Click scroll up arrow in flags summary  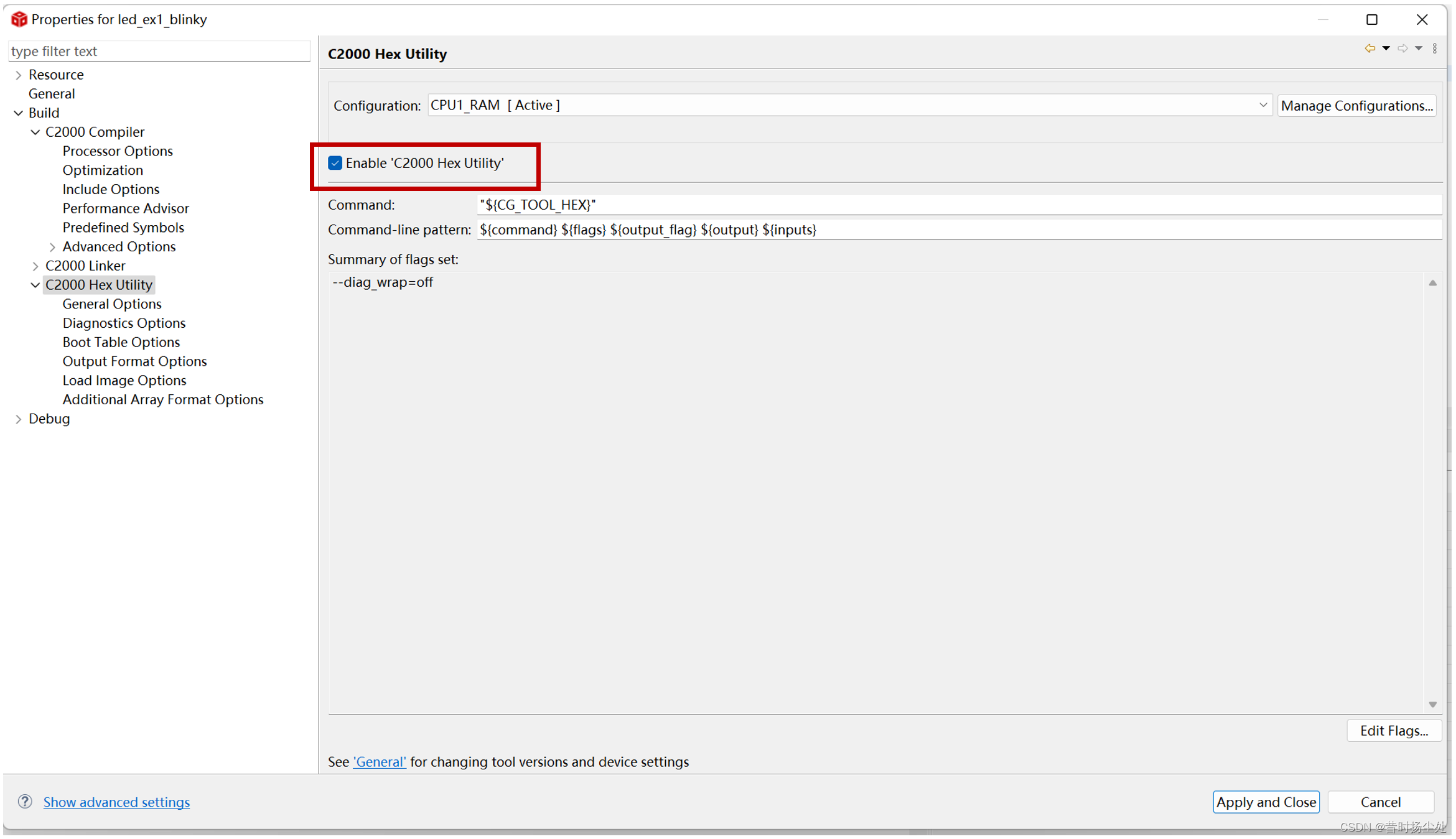tap(1432, 283)
